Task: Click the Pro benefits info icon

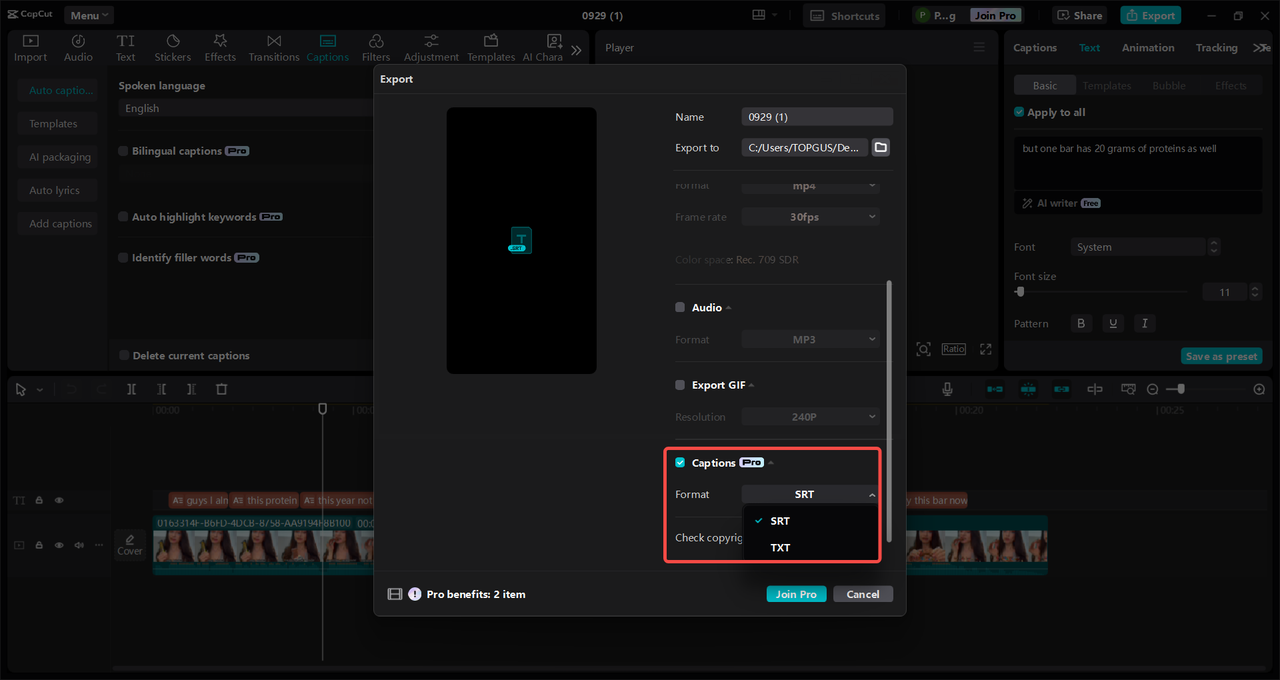Action: [415, 594]
